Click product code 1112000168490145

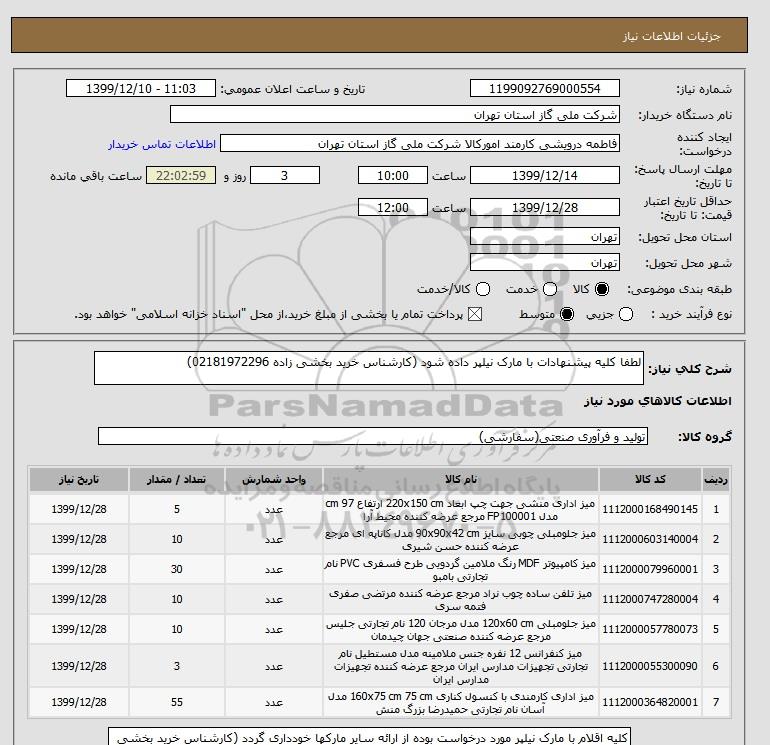(x=650, y=509)
